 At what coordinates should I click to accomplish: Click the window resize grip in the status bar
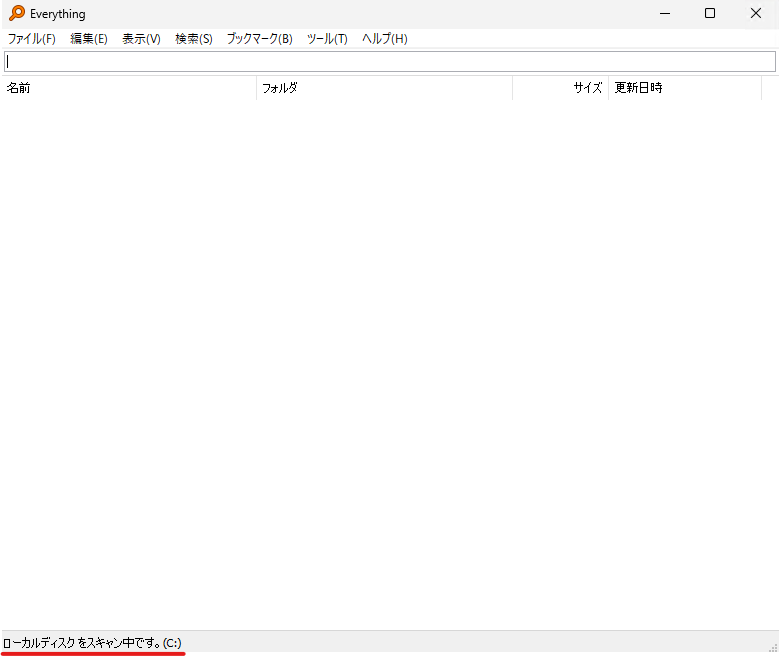[773, 647]
